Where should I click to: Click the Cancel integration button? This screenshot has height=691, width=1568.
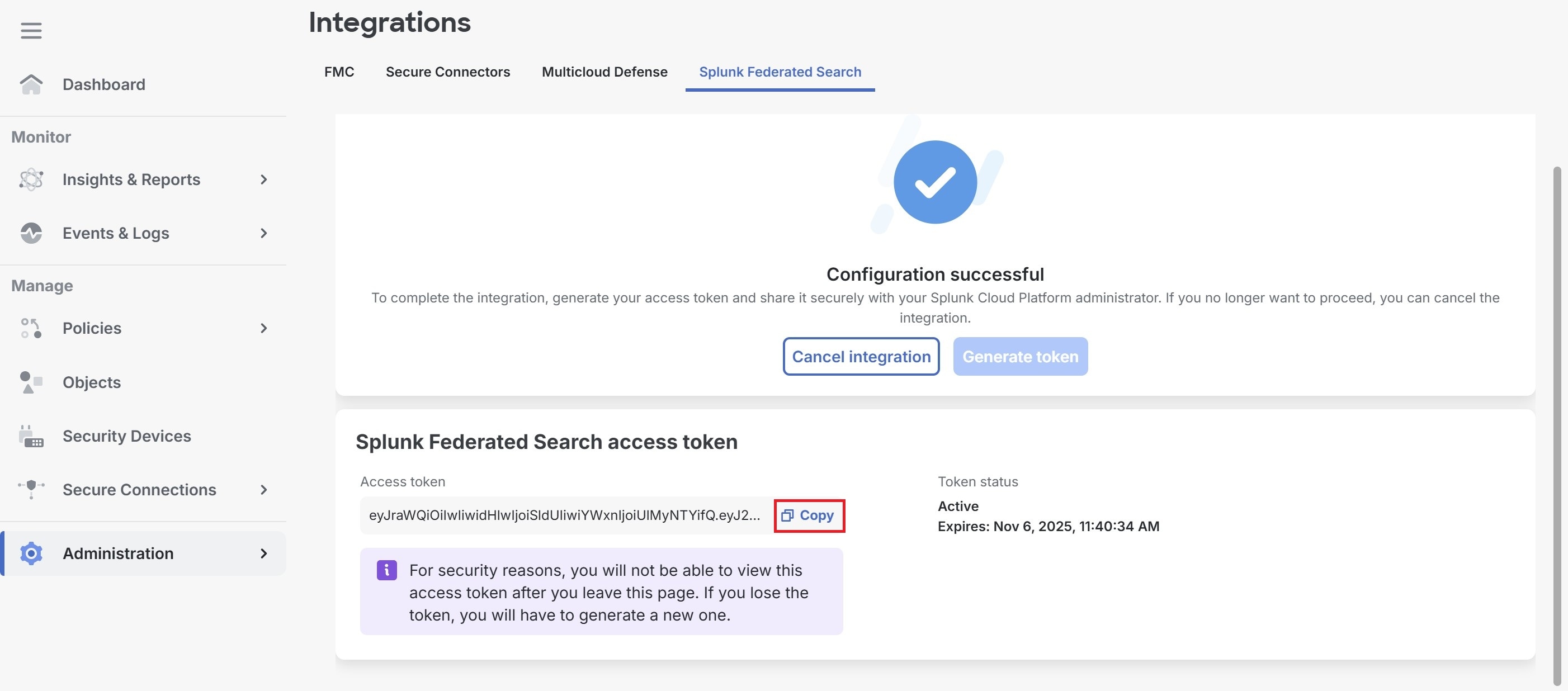click(x=861, y=356)
